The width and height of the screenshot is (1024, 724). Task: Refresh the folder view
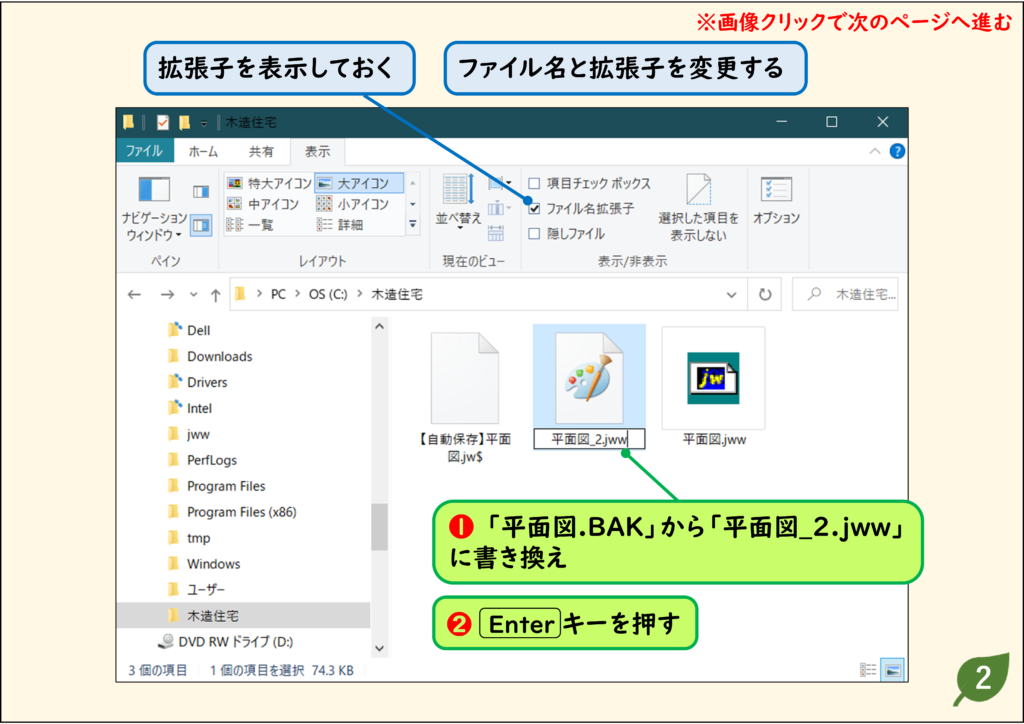(x=765, y=294)
